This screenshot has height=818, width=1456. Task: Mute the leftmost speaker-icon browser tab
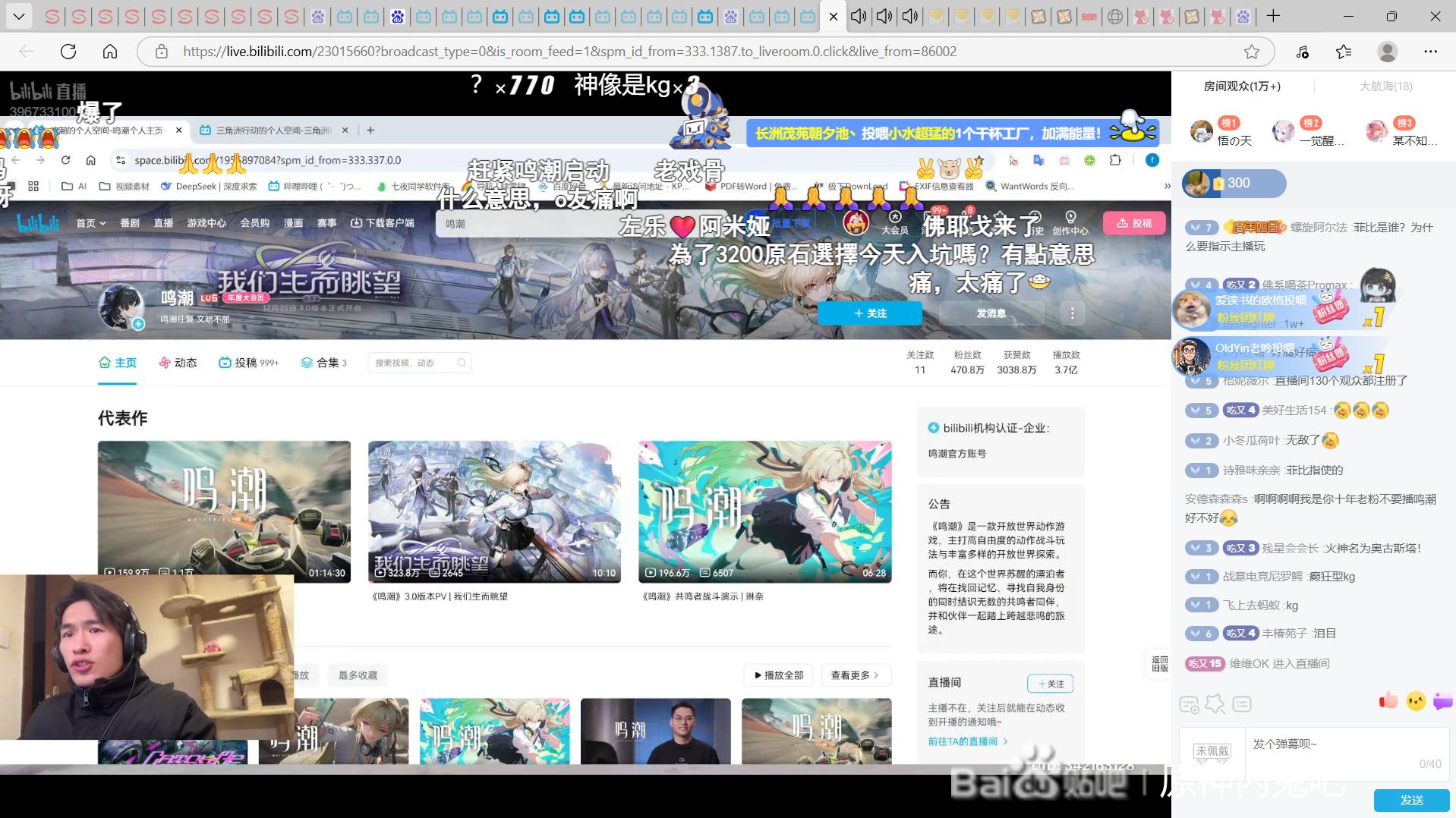[x=859, y=17]
